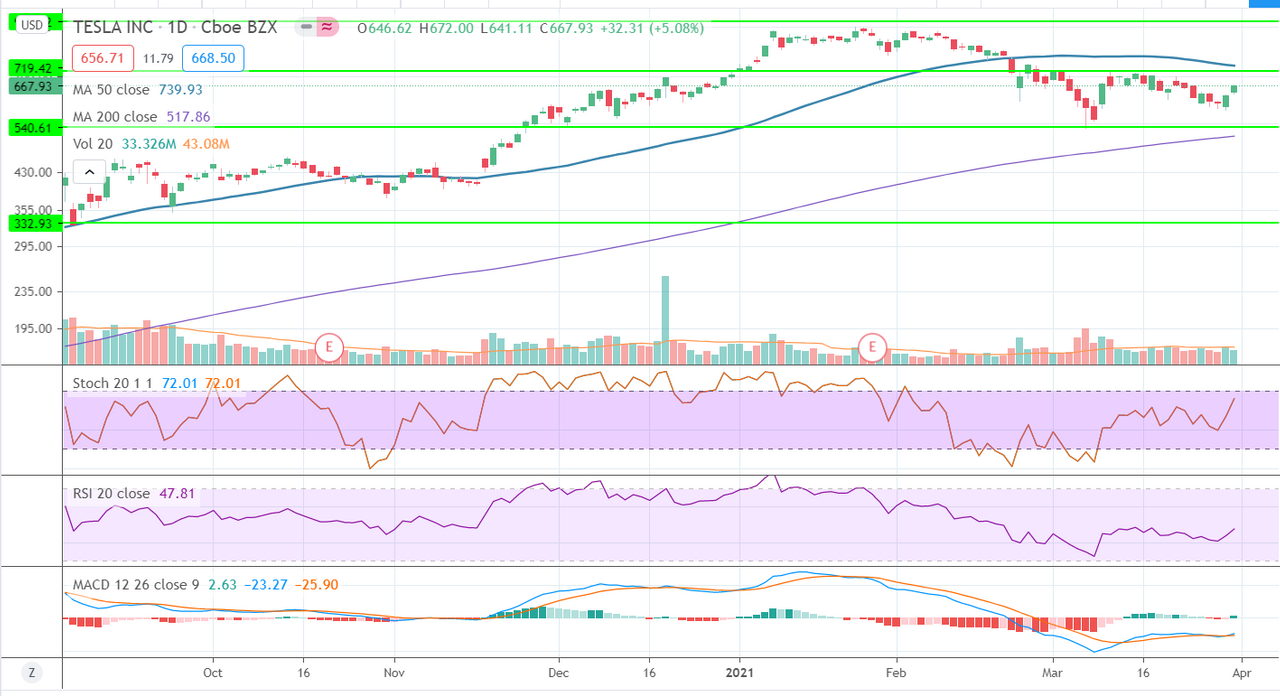The image size is (1280, 696).
Task: Click the sell price 656.71 button
Action: point(102,59)
